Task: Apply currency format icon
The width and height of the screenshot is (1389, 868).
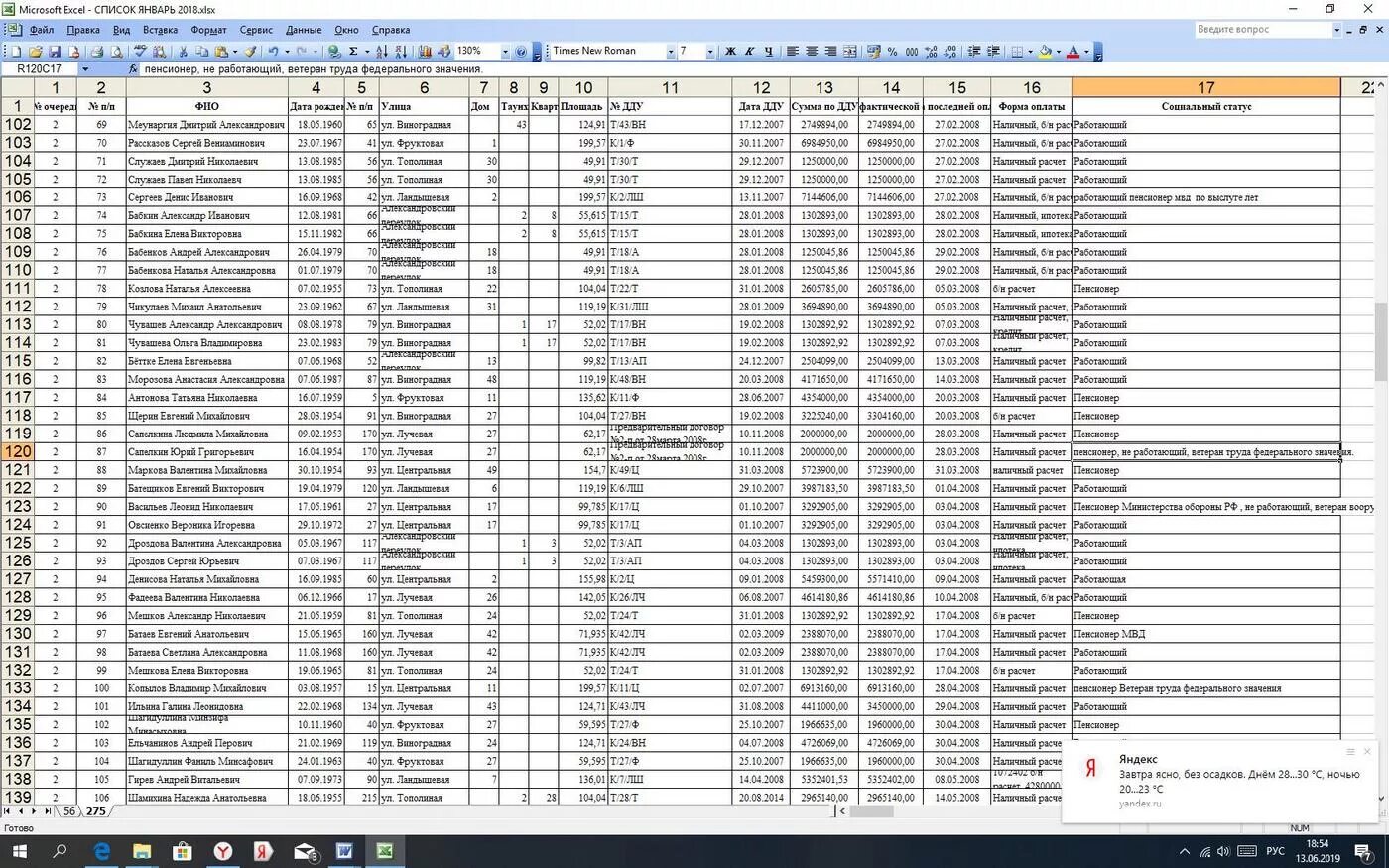Action: [873, 51]
